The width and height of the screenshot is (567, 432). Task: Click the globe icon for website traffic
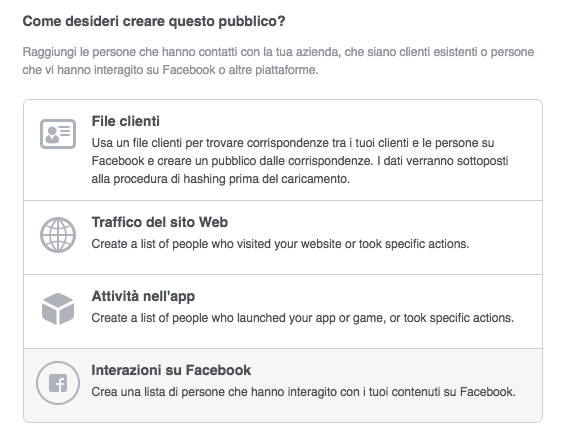pyautogui.click(x=58, y=235)
